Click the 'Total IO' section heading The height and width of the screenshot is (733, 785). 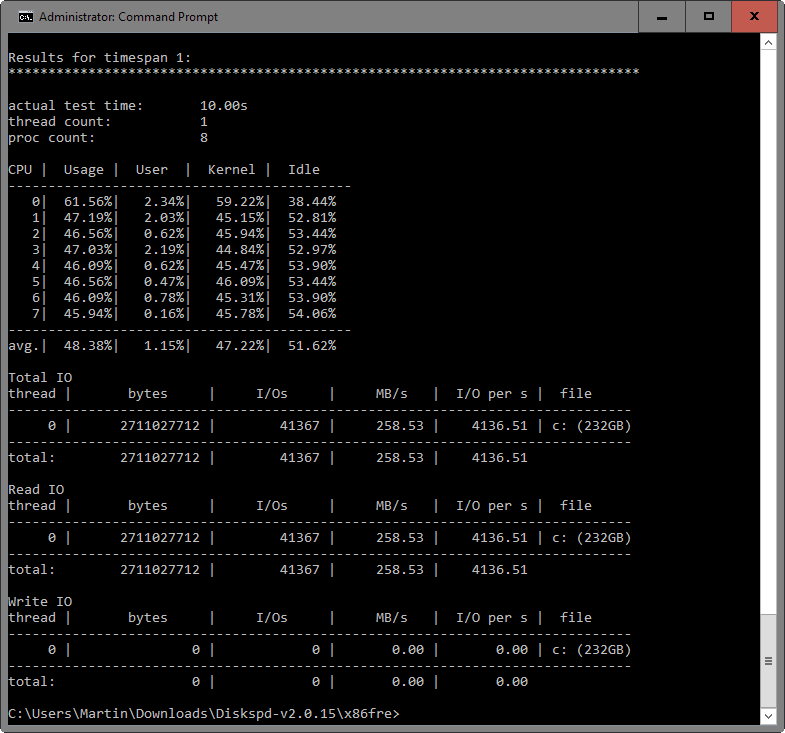click(40, 377)
